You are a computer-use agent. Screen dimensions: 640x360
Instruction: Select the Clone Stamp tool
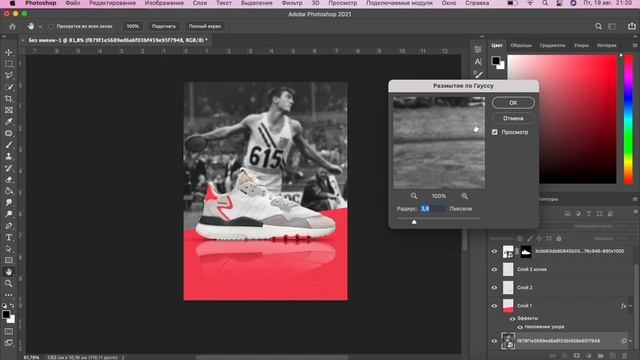click(9, 156)
